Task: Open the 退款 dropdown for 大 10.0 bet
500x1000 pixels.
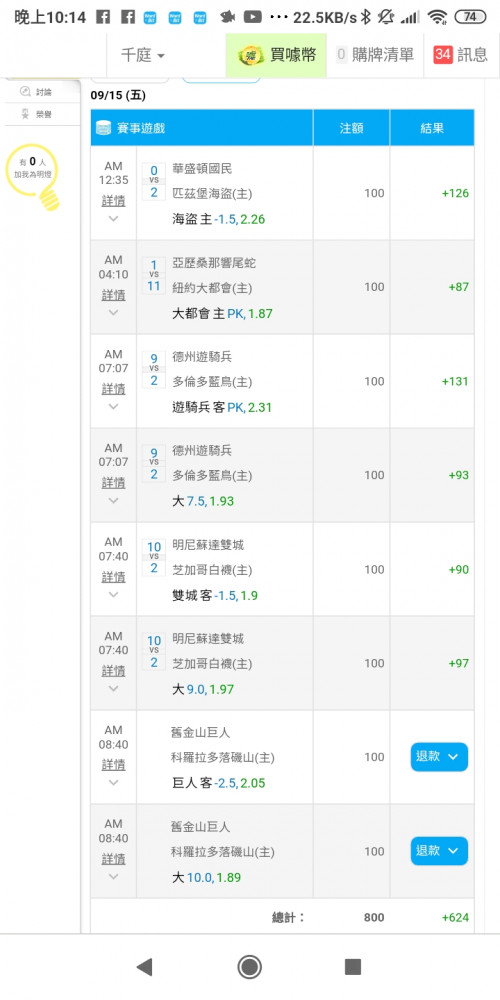Action: (439, 851)
